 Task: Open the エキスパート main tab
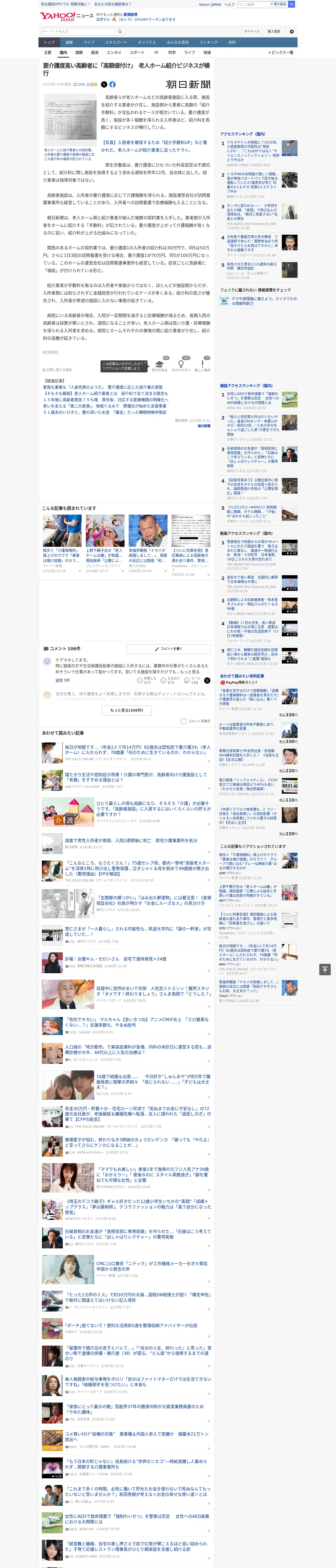point(116,43)
